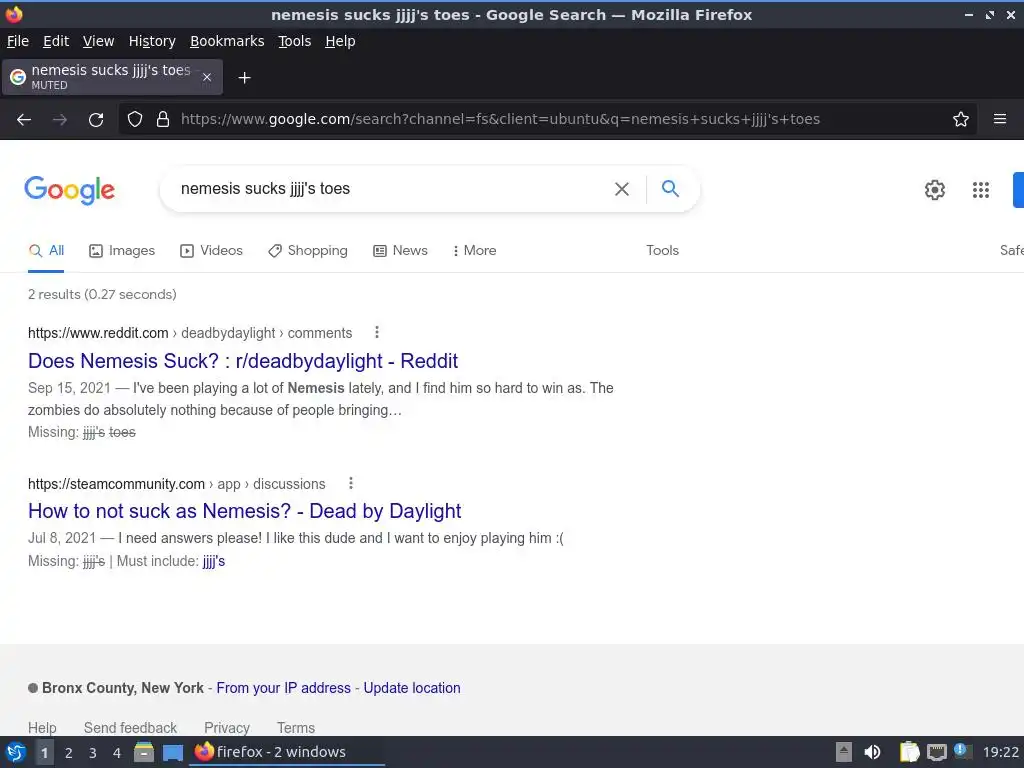Click the update notifier tray icon
This screenshot has width=1024, height=768.
pyautogui.click(x=961, y=751)
